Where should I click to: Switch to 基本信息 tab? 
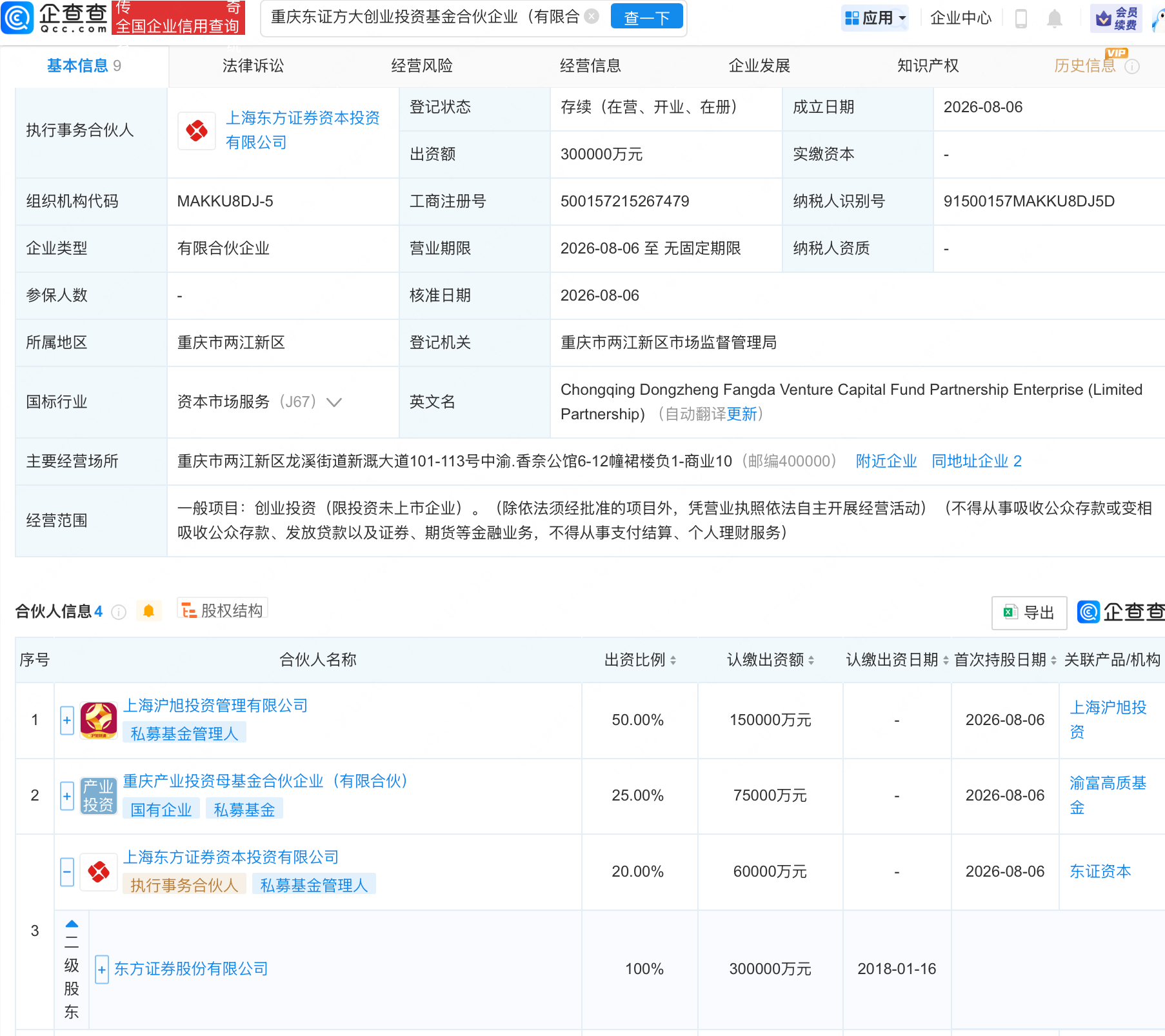click(84, 66)
